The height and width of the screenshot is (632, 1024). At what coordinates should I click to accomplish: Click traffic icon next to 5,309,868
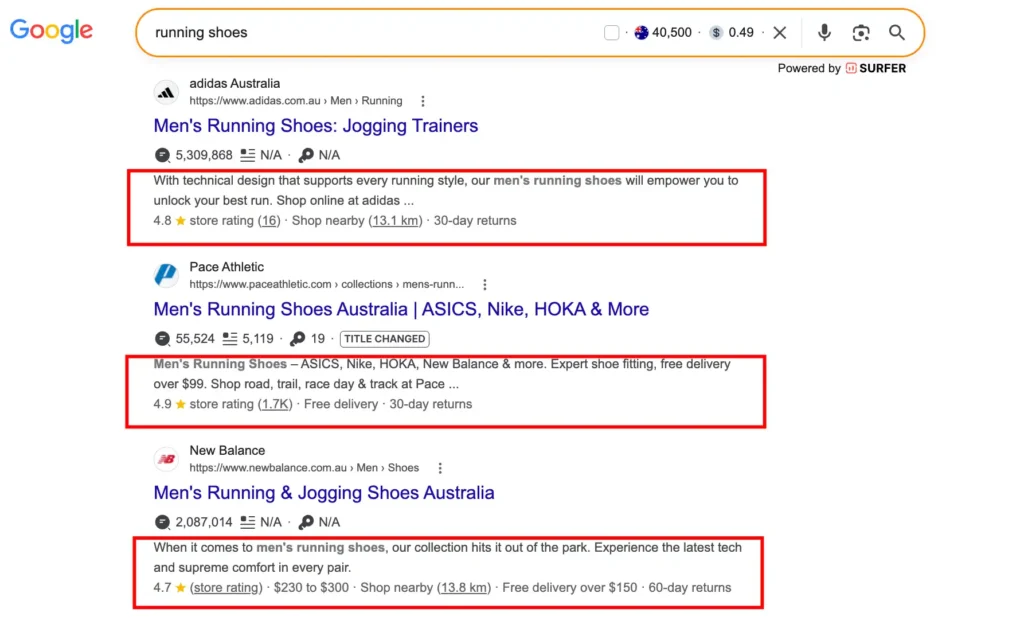pos(162,155)
